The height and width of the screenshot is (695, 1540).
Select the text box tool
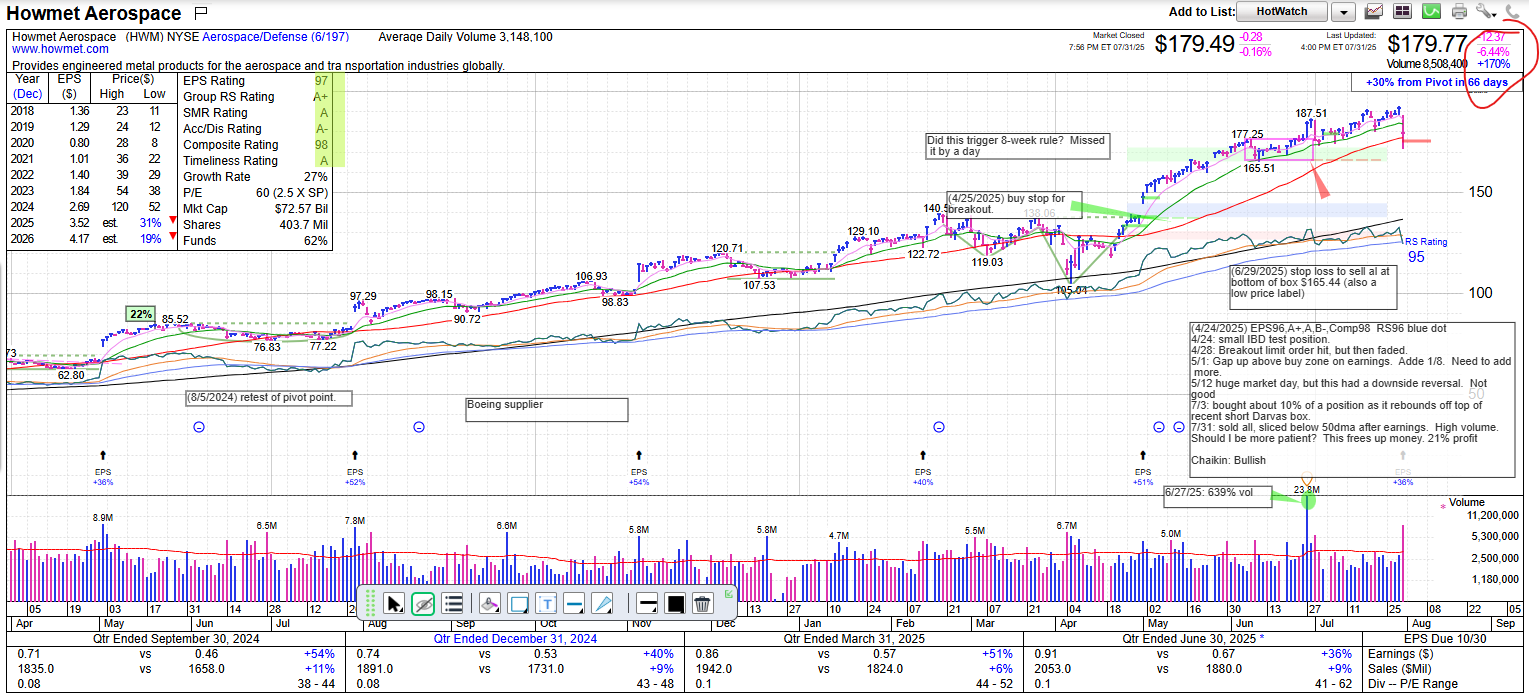coord(546,603)
